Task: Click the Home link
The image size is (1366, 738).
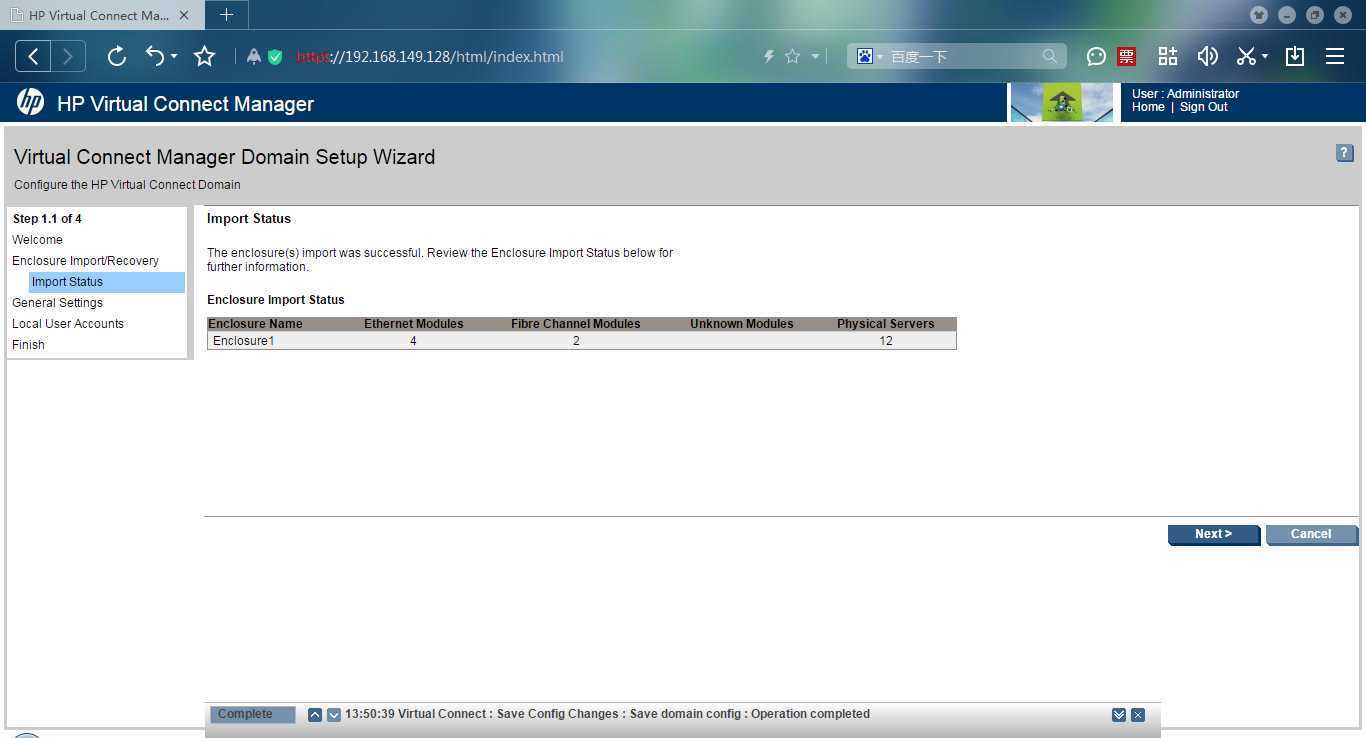Action: 1148,107
